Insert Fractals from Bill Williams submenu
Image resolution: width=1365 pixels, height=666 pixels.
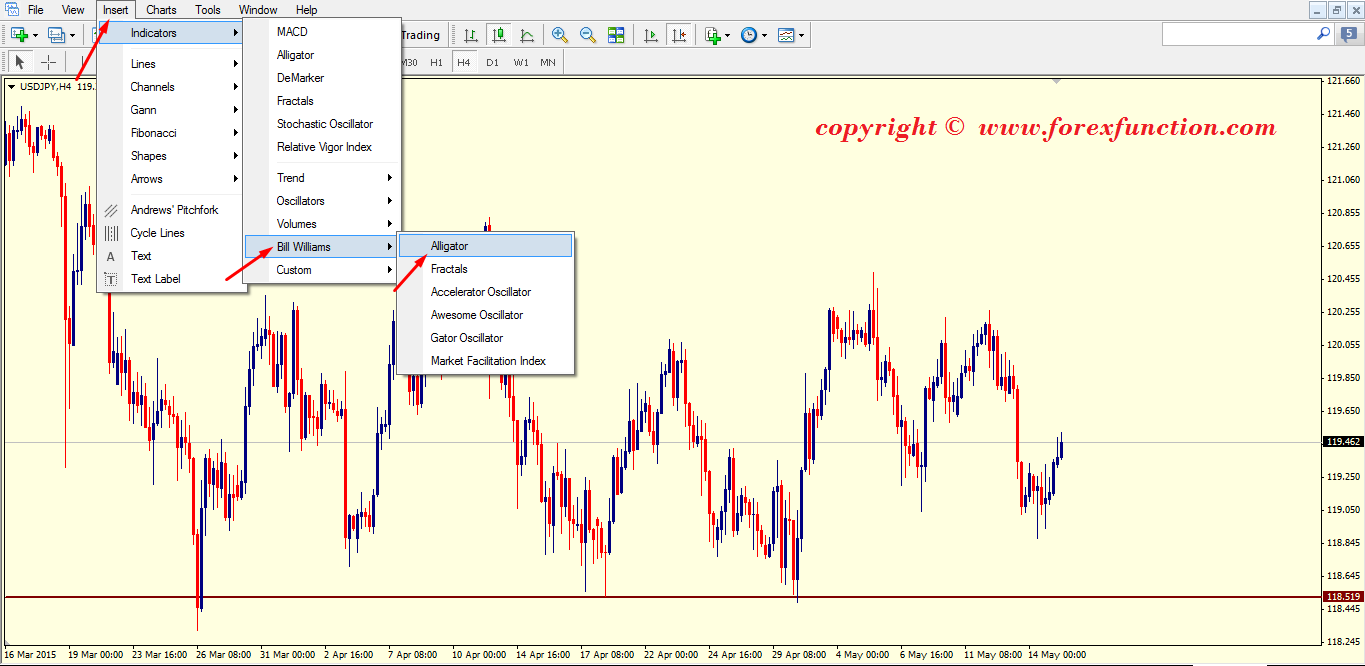pos(486,269)
